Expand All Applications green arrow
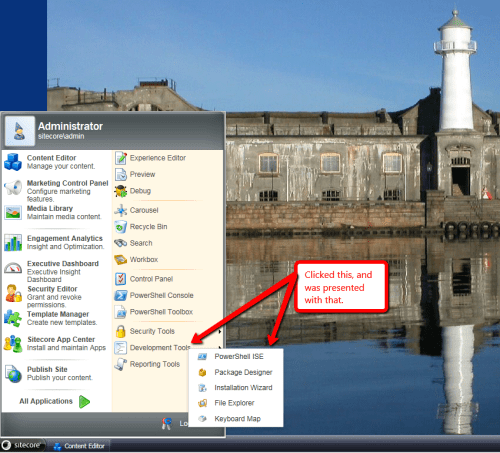The width and height of the screenshot is (500, 453). pyautogui.click(x=84, y=401)
